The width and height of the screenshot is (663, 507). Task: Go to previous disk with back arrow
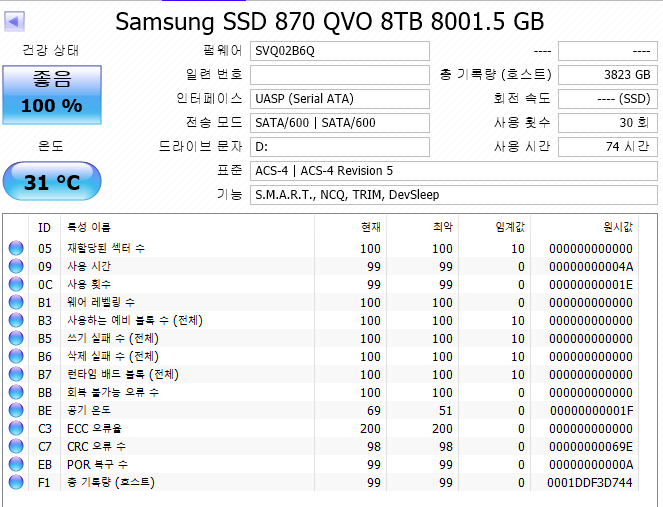(14, 22)
